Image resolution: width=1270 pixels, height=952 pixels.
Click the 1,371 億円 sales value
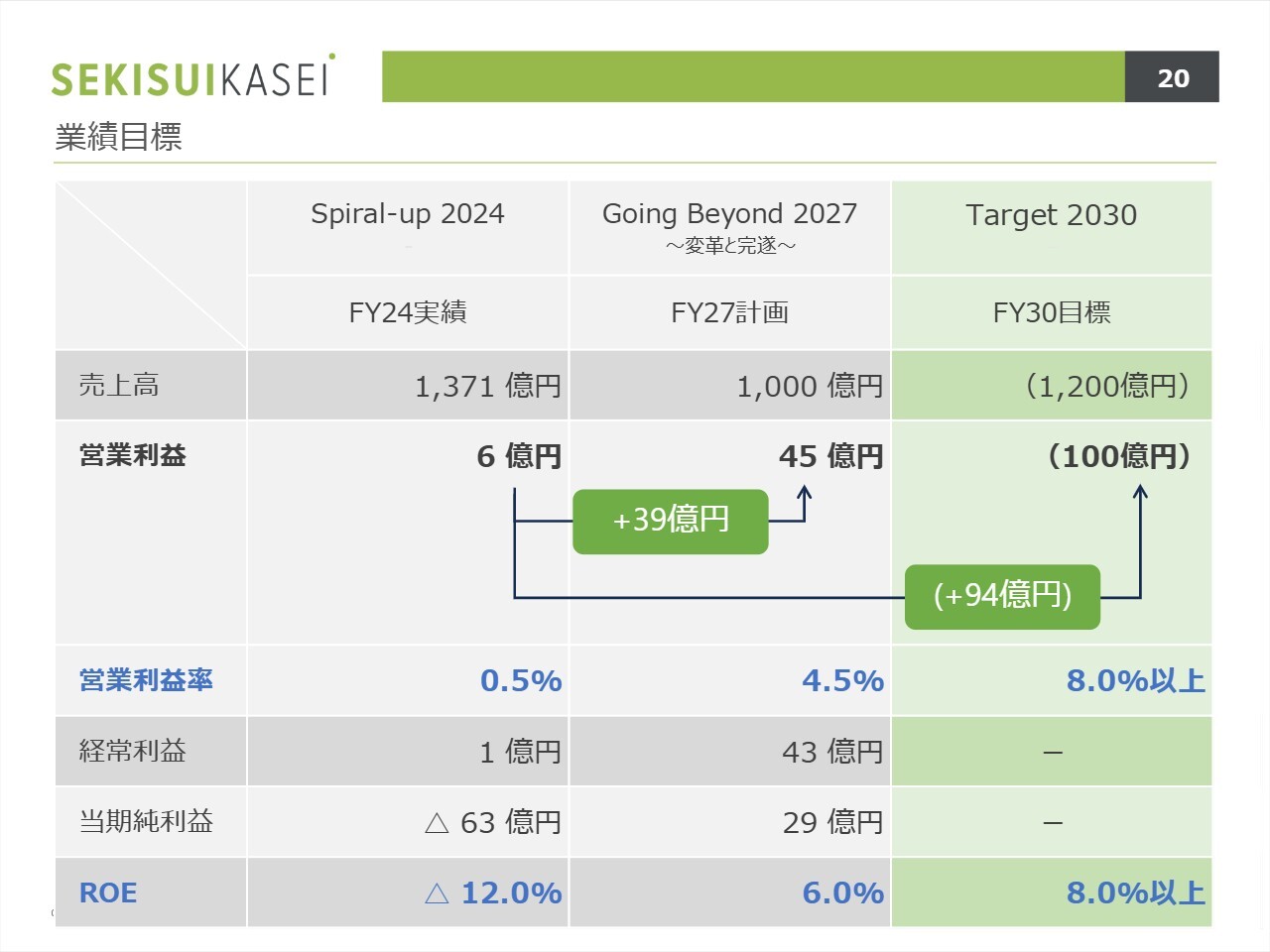(487, 386)
